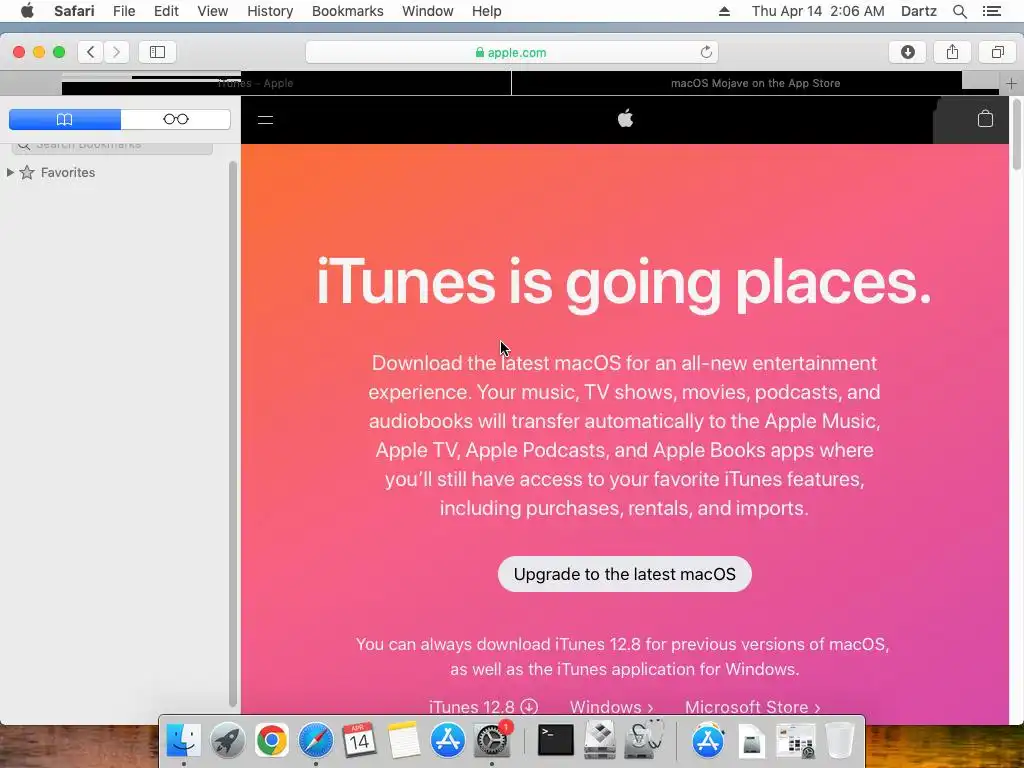Click the Dartz user menu

(918, 11)
